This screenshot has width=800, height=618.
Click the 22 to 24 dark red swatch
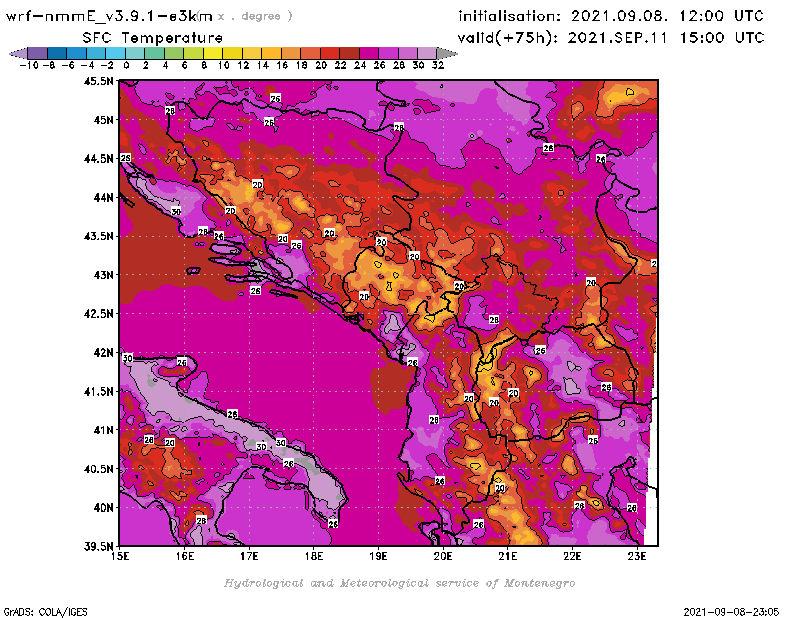coord(349,53)
